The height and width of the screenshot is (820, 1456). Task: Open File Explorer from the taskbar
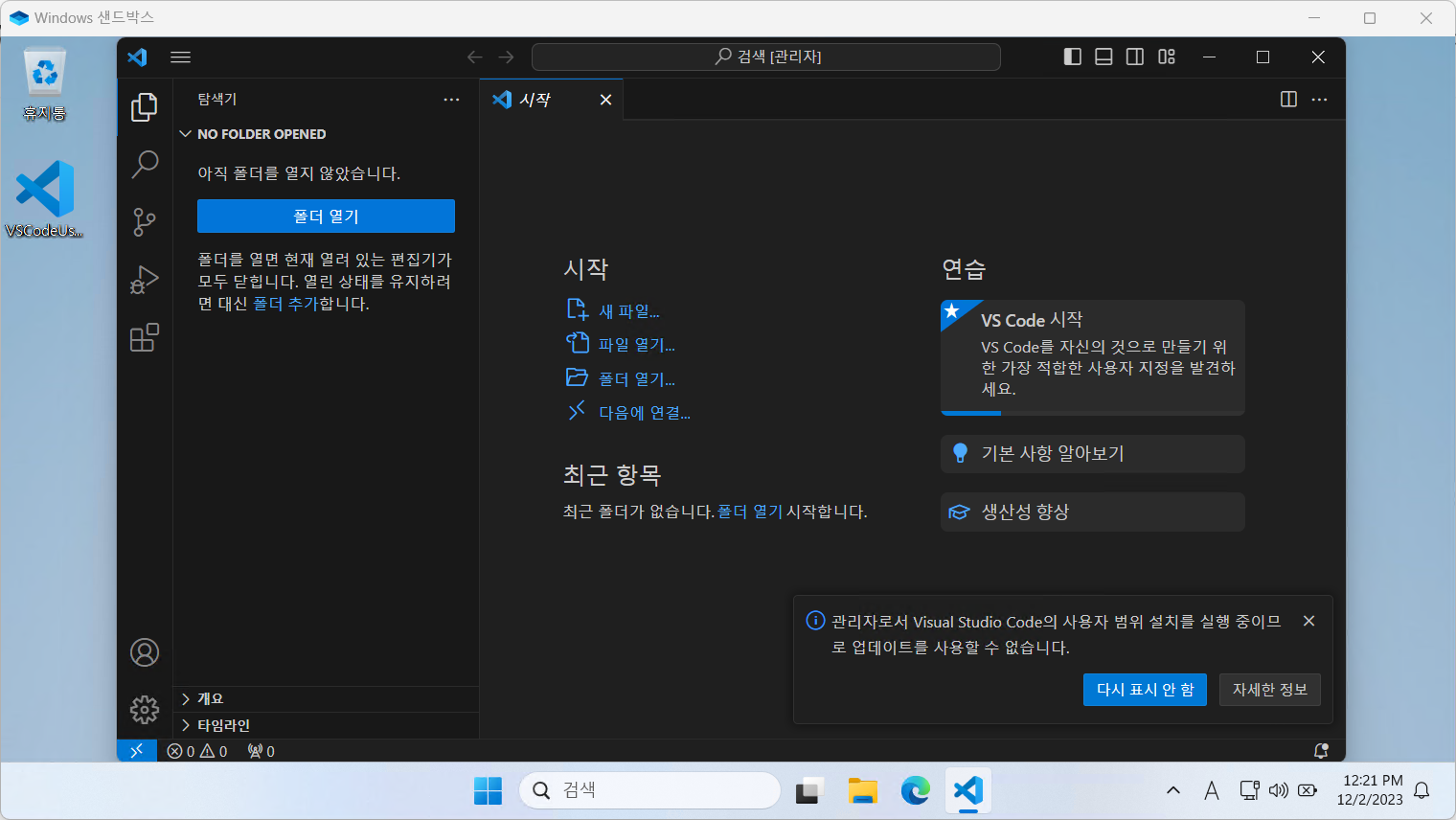pos(863,791)
